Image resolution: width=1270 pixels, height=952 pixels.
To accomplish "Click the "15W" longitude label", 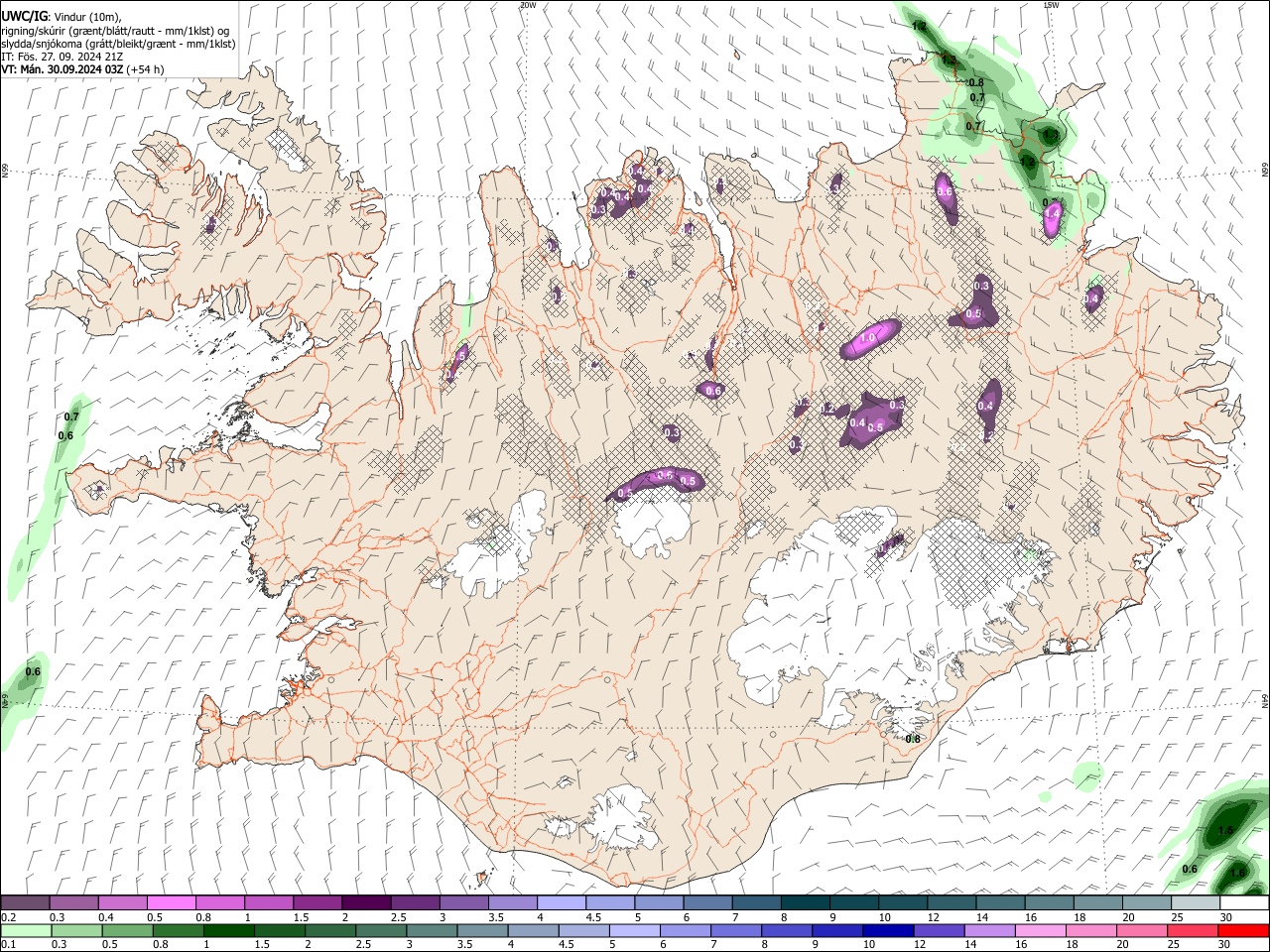I will tap(1052, 5).
